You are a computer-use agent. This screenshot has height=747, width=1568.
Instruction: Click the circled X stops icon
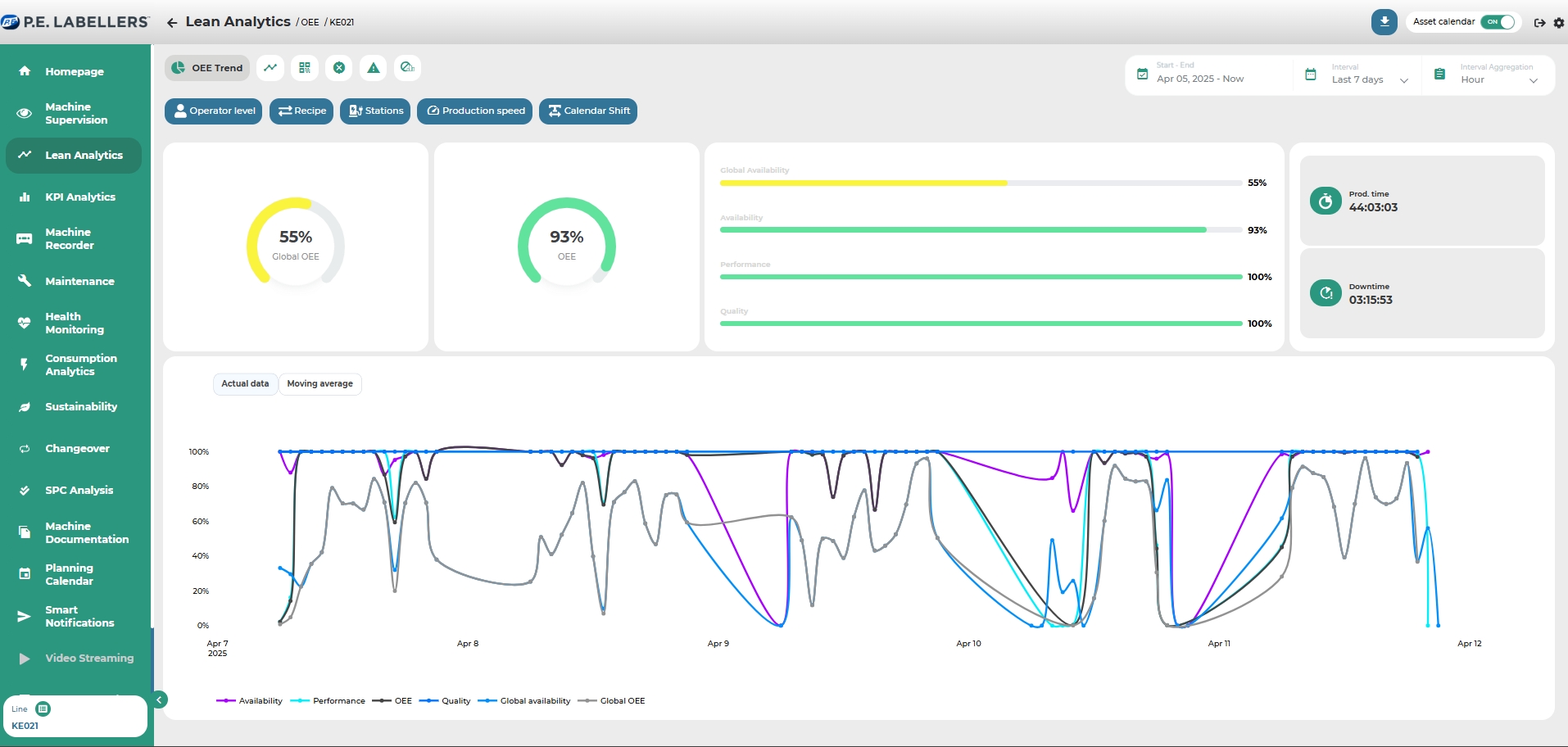pos(339,68)
